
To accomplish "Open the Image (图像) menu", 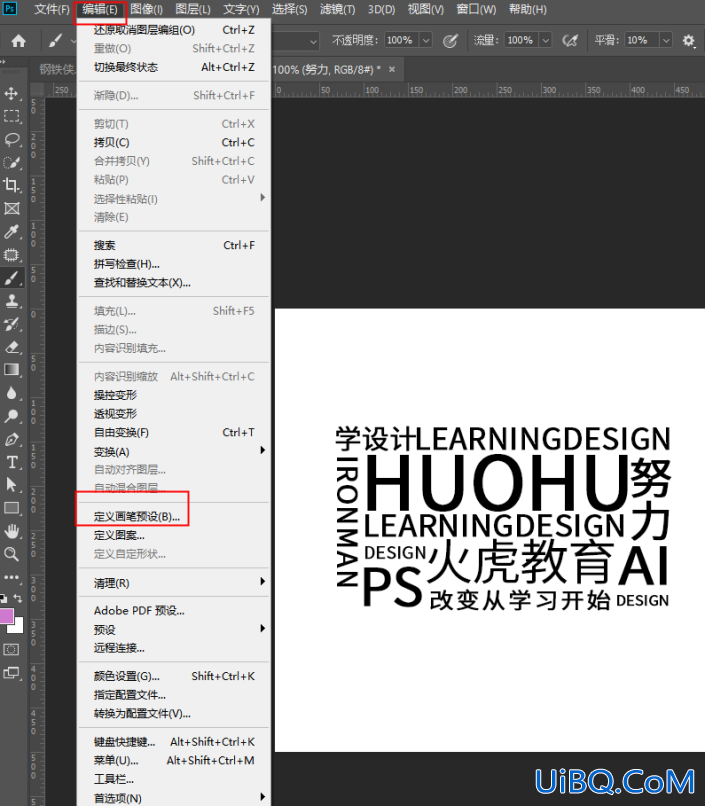I will pyautogui.click(x=146, y=9).
